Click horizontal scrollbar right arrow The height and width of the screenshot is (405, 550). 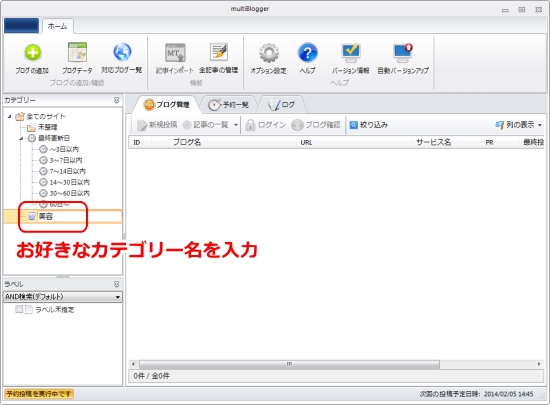[539, 364]
